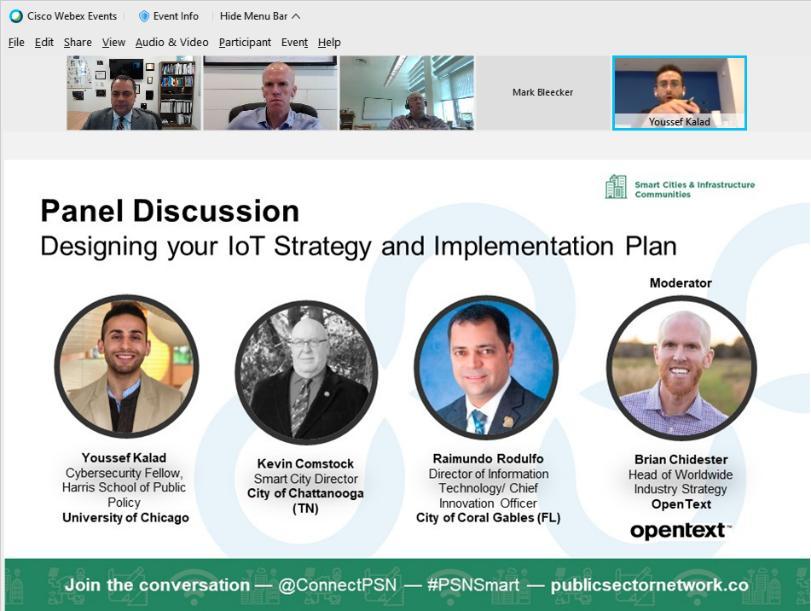811x611 pixels.
Task: Open the File menu
Action: [x=16, y=42]
